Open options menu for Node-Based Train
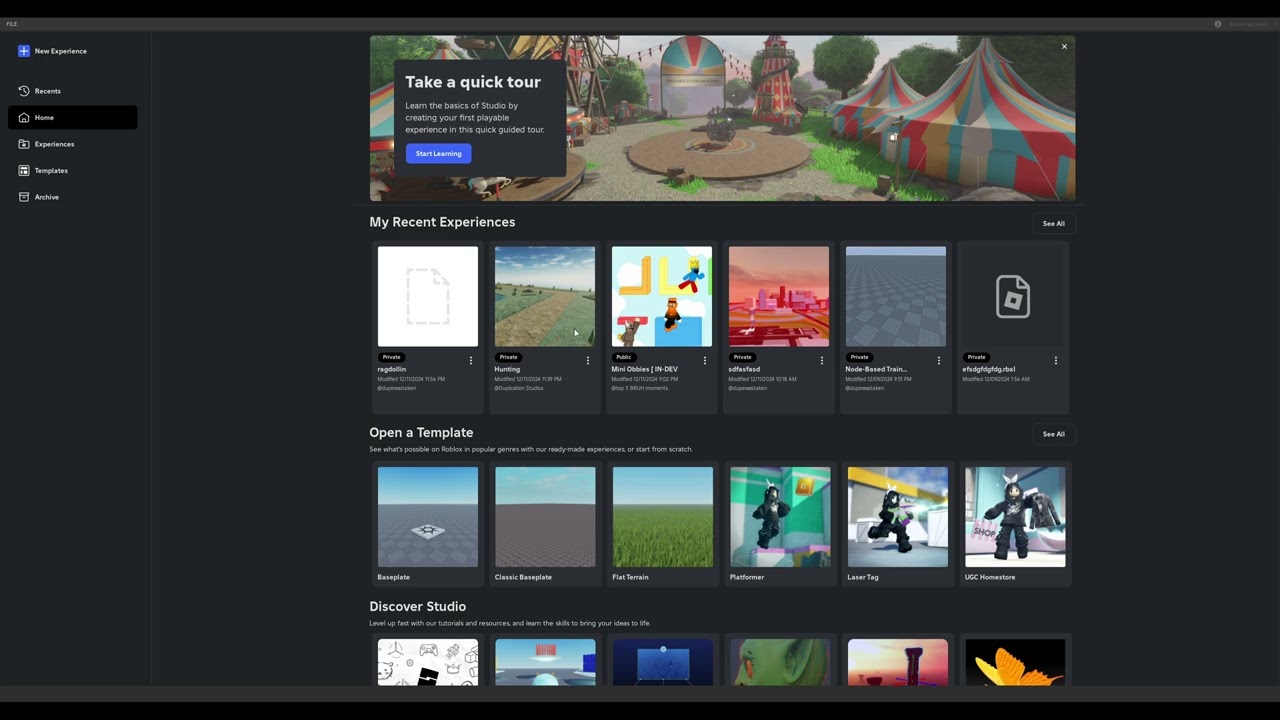 pyautogui.click(x=939, y=361)
